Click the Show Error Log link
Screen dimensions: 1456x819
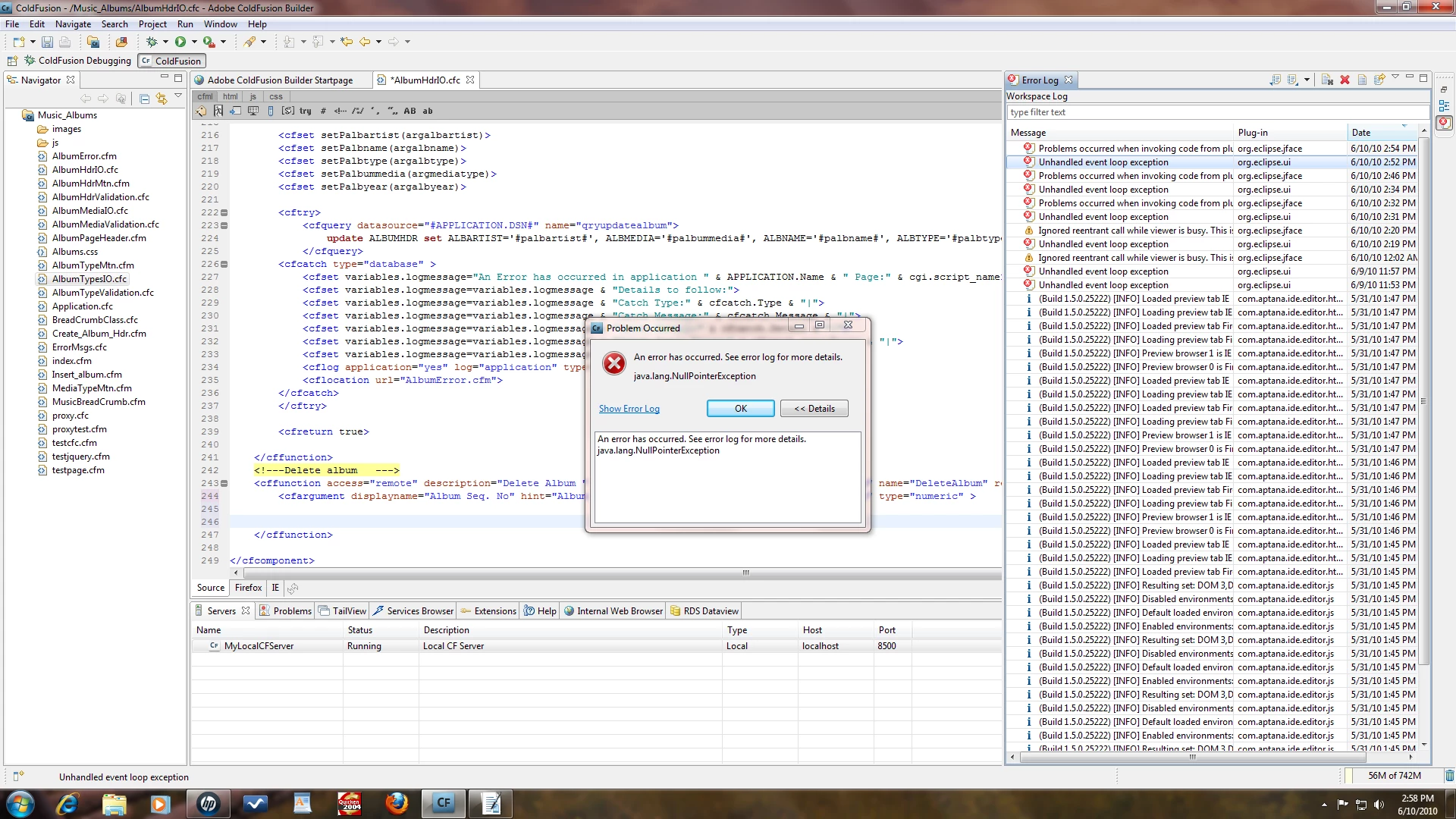click(x=629, y=408)
